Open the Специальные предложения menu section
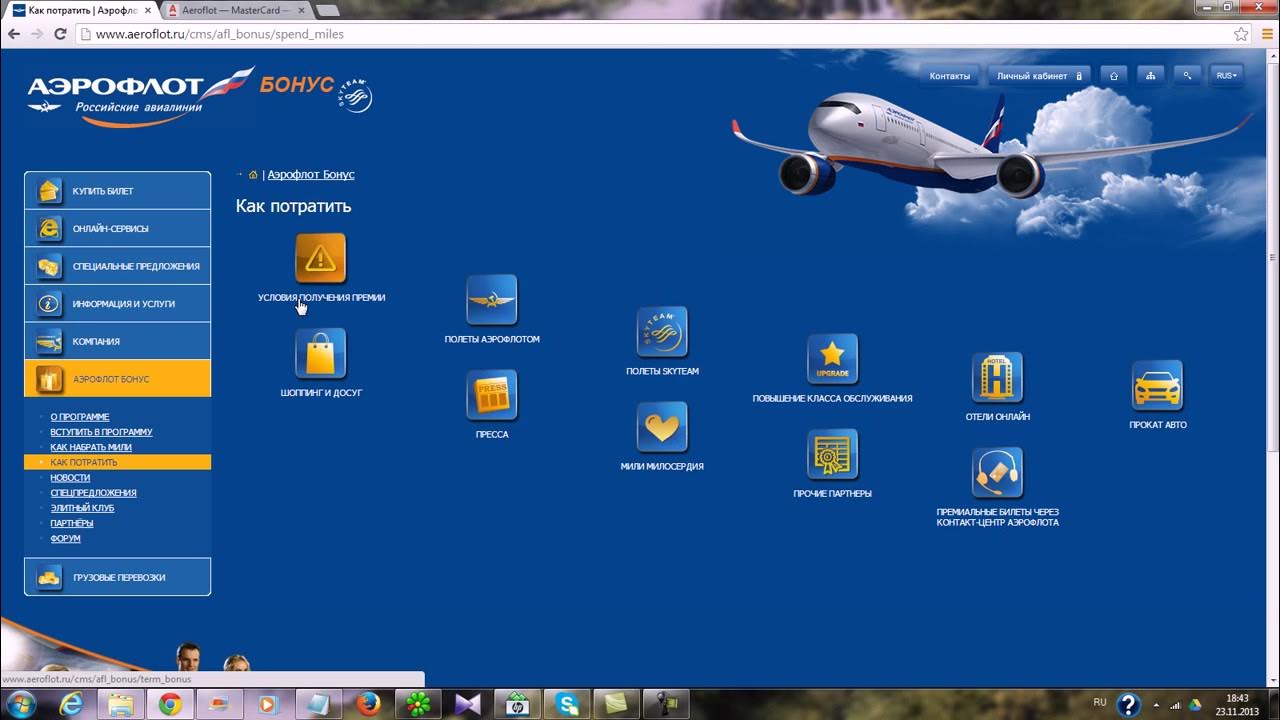 [x=118, y=266]
